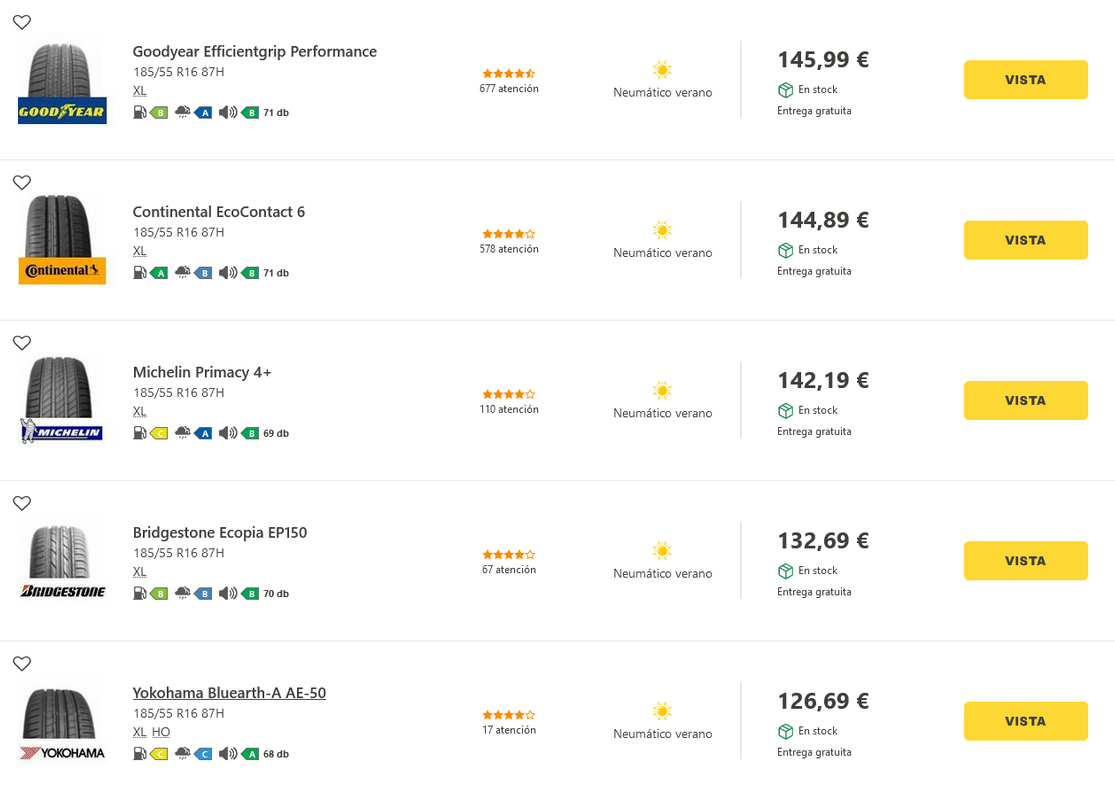Toggle wishlist heart for Continental EcoContact 6

22,183
